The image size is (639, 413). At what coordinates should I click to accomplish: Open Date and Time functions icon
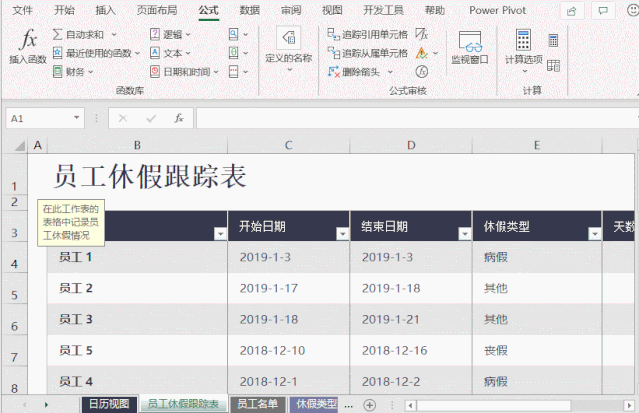click(155, 72)
